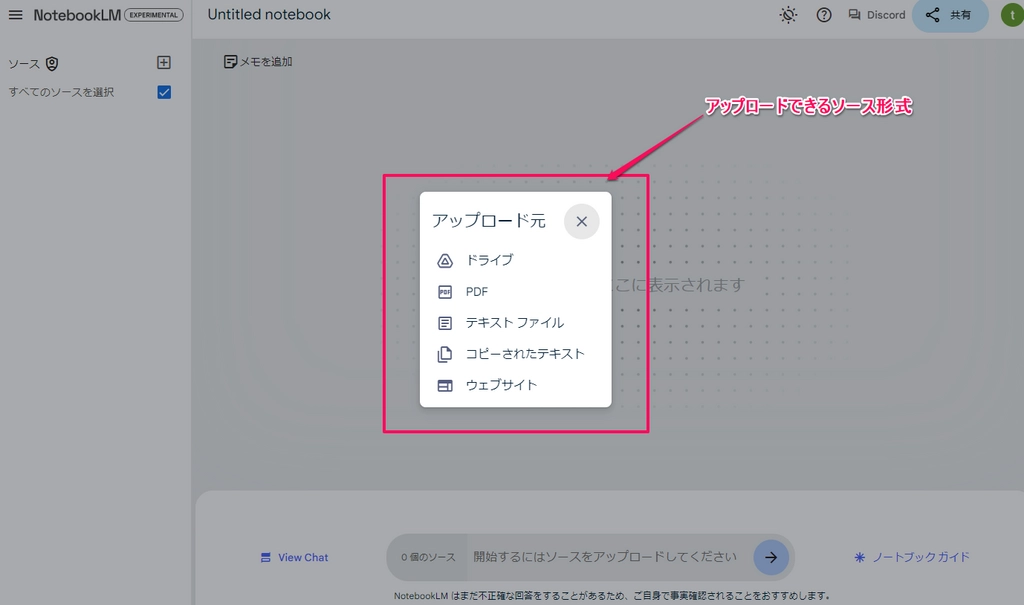This screenshot has width=1024, height=605.
Task: Click the 共有 share button
Action: pos(950,15)
